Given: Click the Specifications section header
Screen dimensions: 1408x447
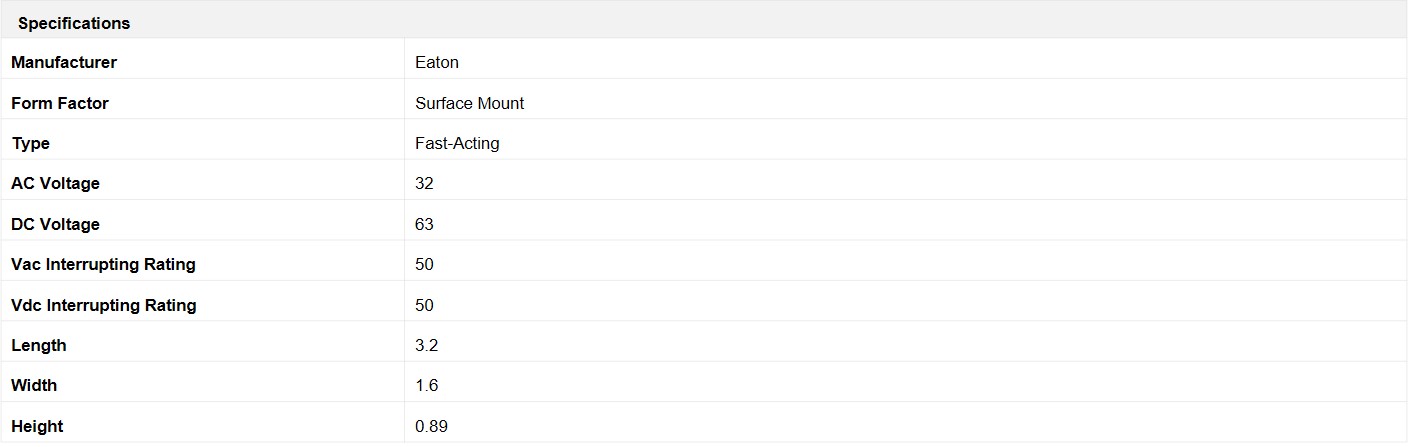Looking at the screenshot, I should tap(74, 23).
